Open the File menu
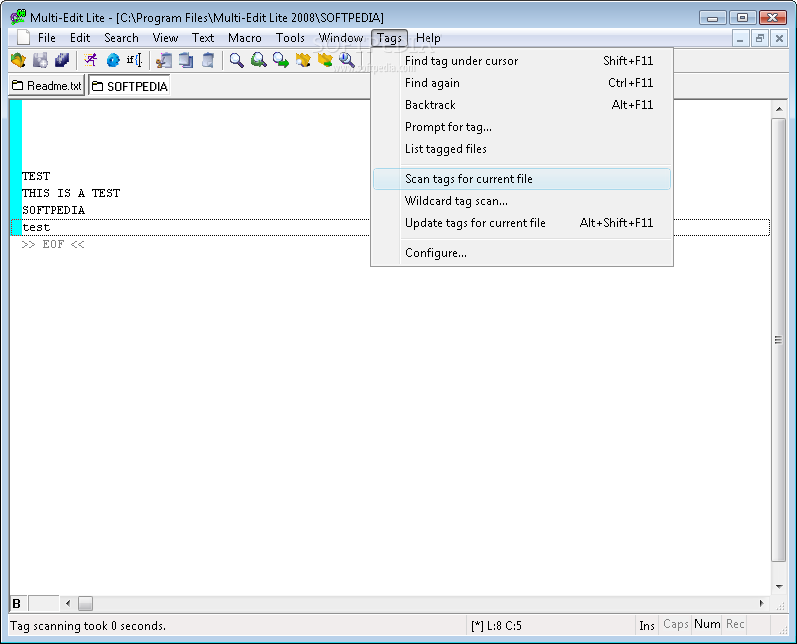The image size is (797, 644). tap(47, 38)
